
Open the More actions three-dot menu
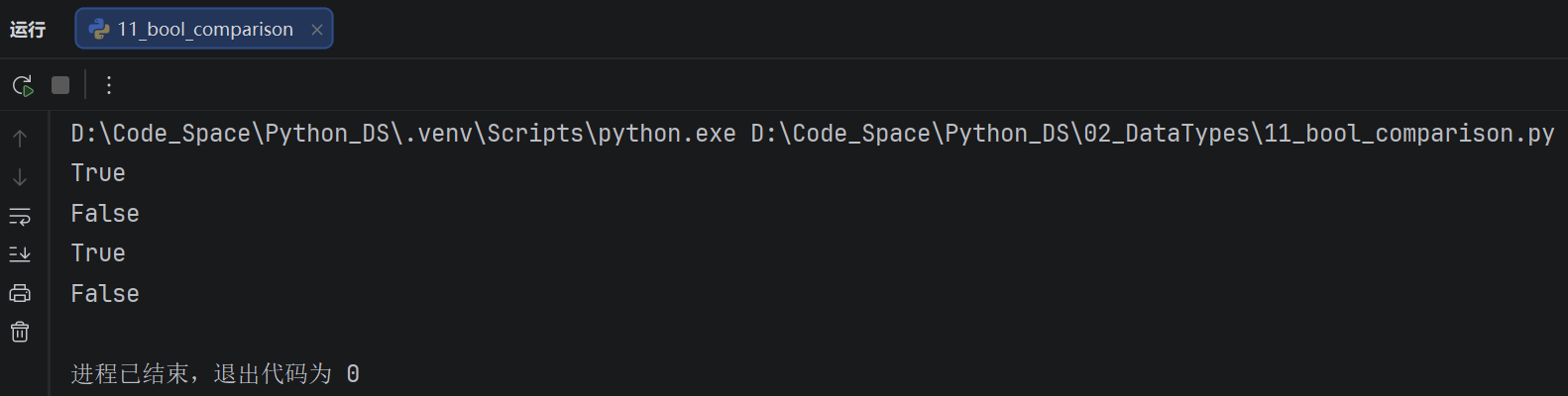tap(109, 85)
